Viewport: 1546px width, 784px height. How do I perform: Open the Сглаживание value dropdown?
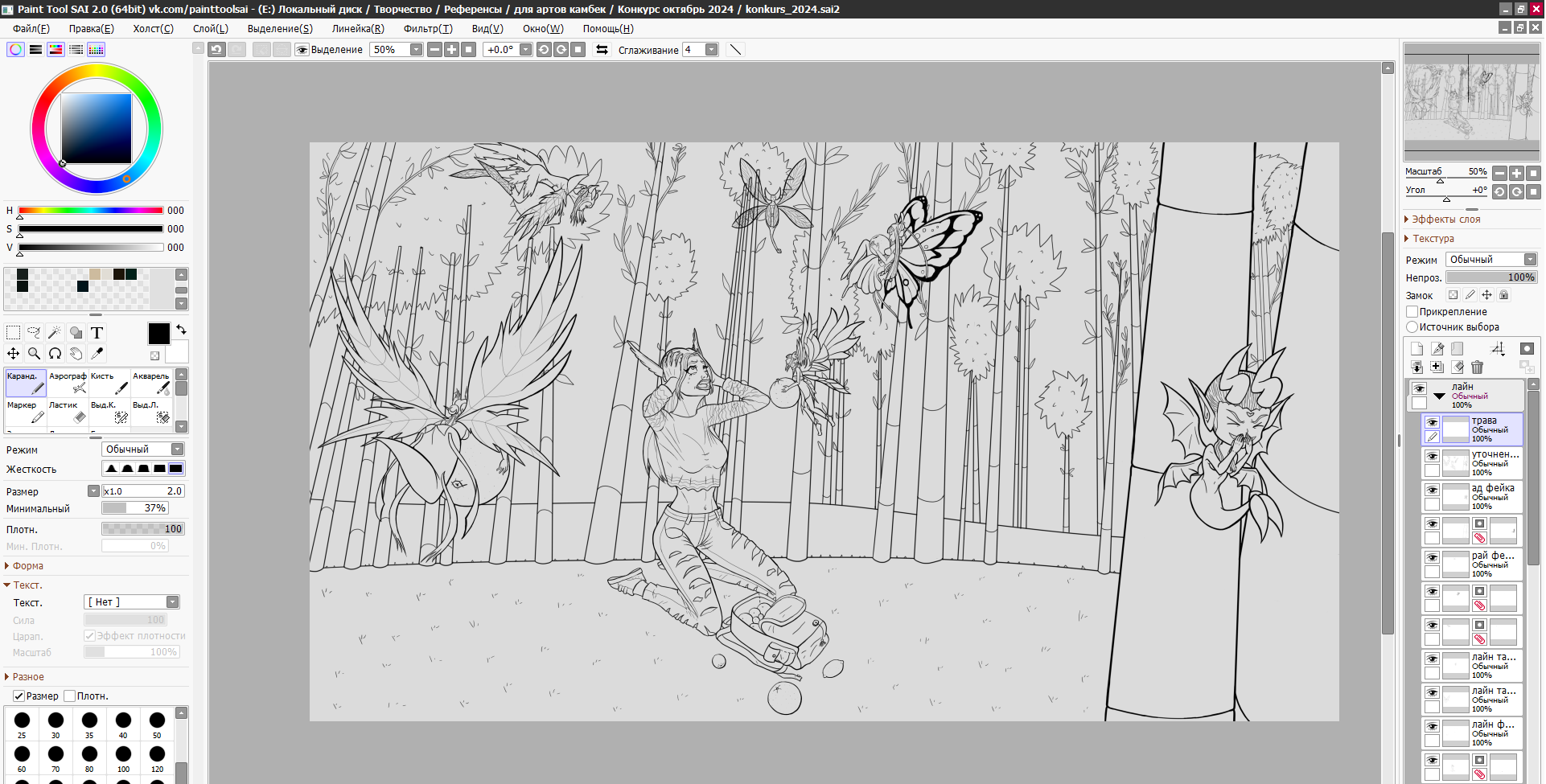tap(711, 50)
